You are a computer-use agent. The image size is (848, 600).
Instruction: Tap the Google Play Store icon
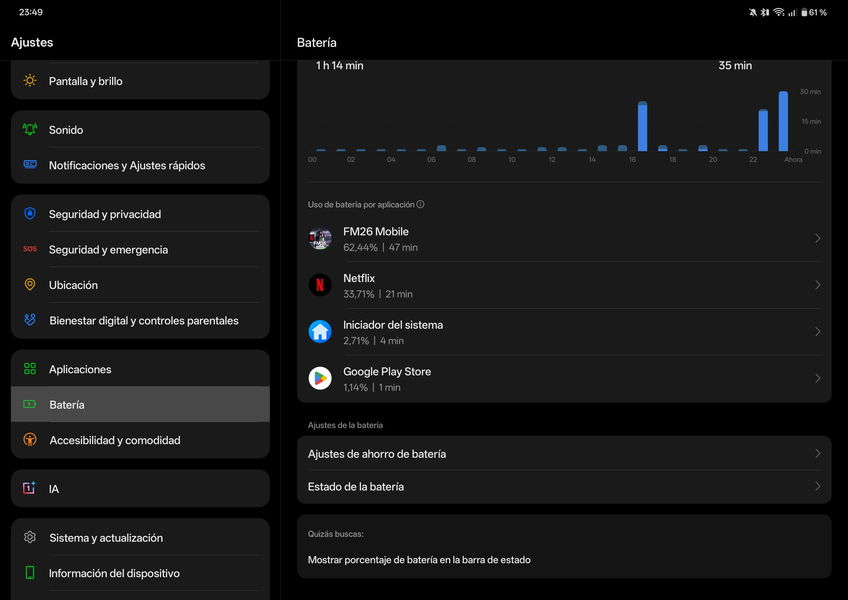(x=320, y=378)
